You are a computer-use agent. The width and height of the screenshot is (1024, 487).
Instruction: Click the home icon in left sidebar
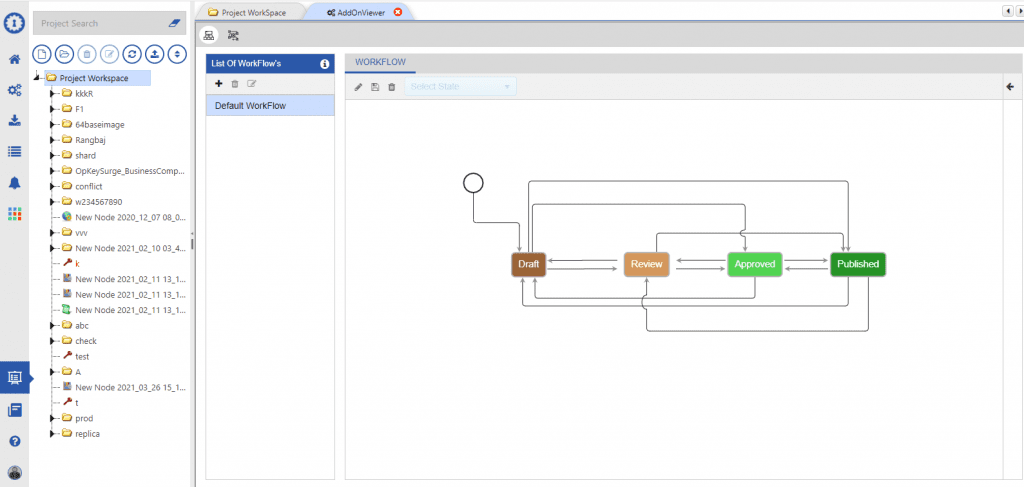14,59
